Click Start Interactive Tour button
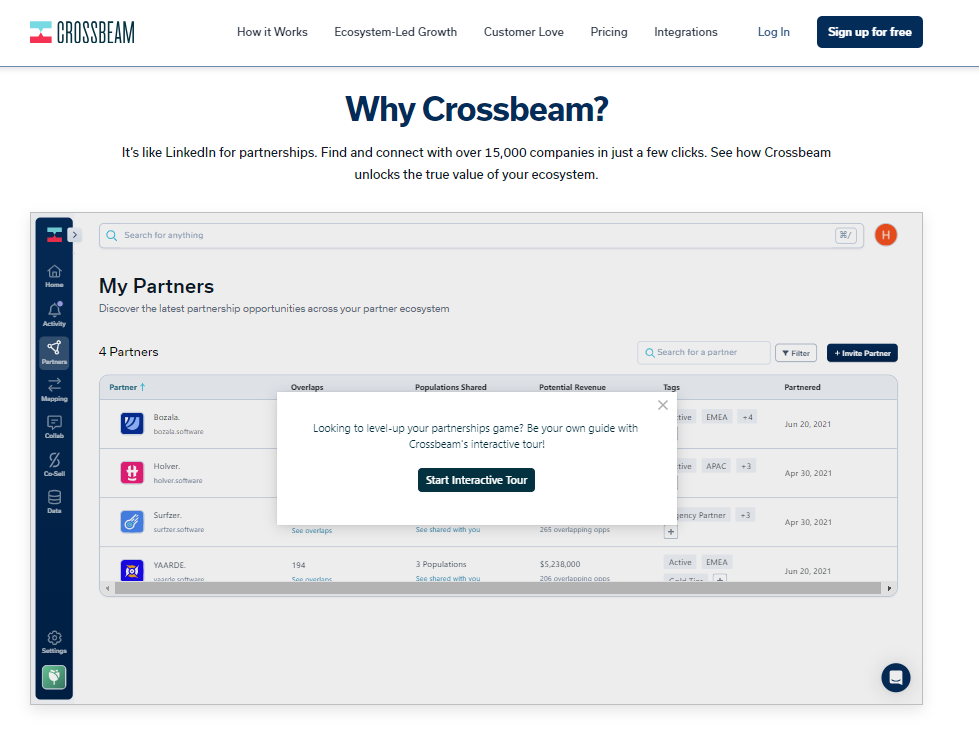The height and width of the screenshot is (732, 979). tap(476, 480)
